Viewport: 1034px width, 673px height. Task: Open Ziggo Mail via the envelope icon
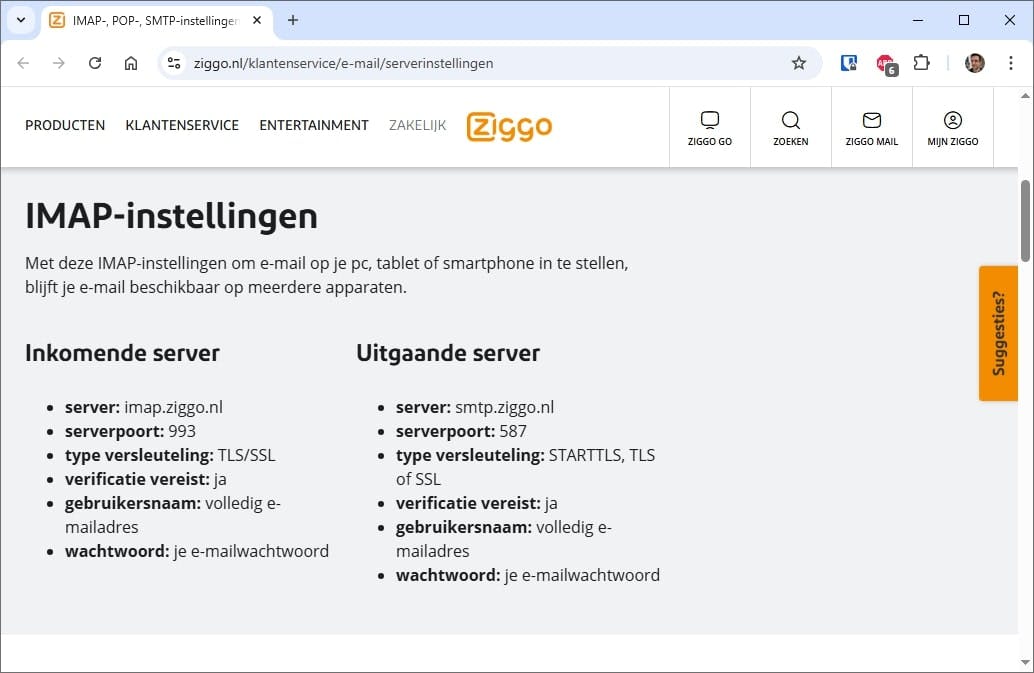(871, 125)
